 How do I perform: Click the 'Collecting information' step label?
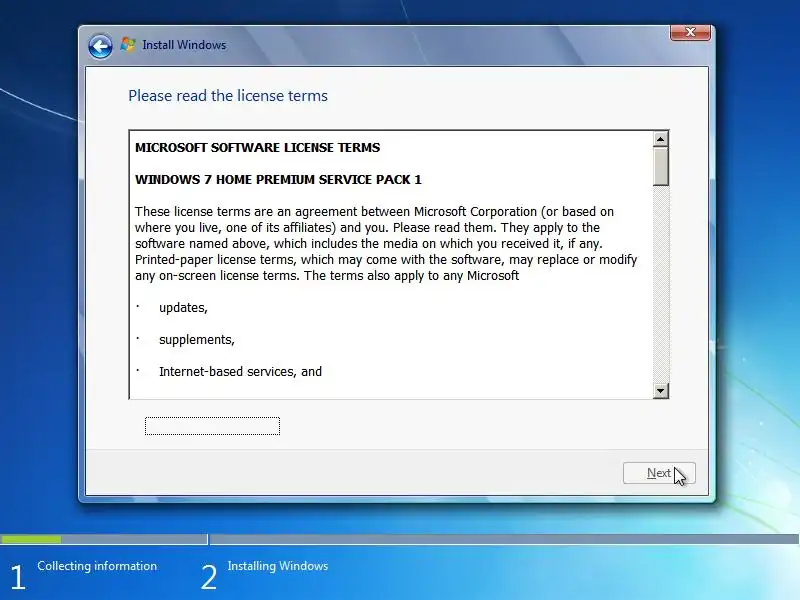pos(97,566)
